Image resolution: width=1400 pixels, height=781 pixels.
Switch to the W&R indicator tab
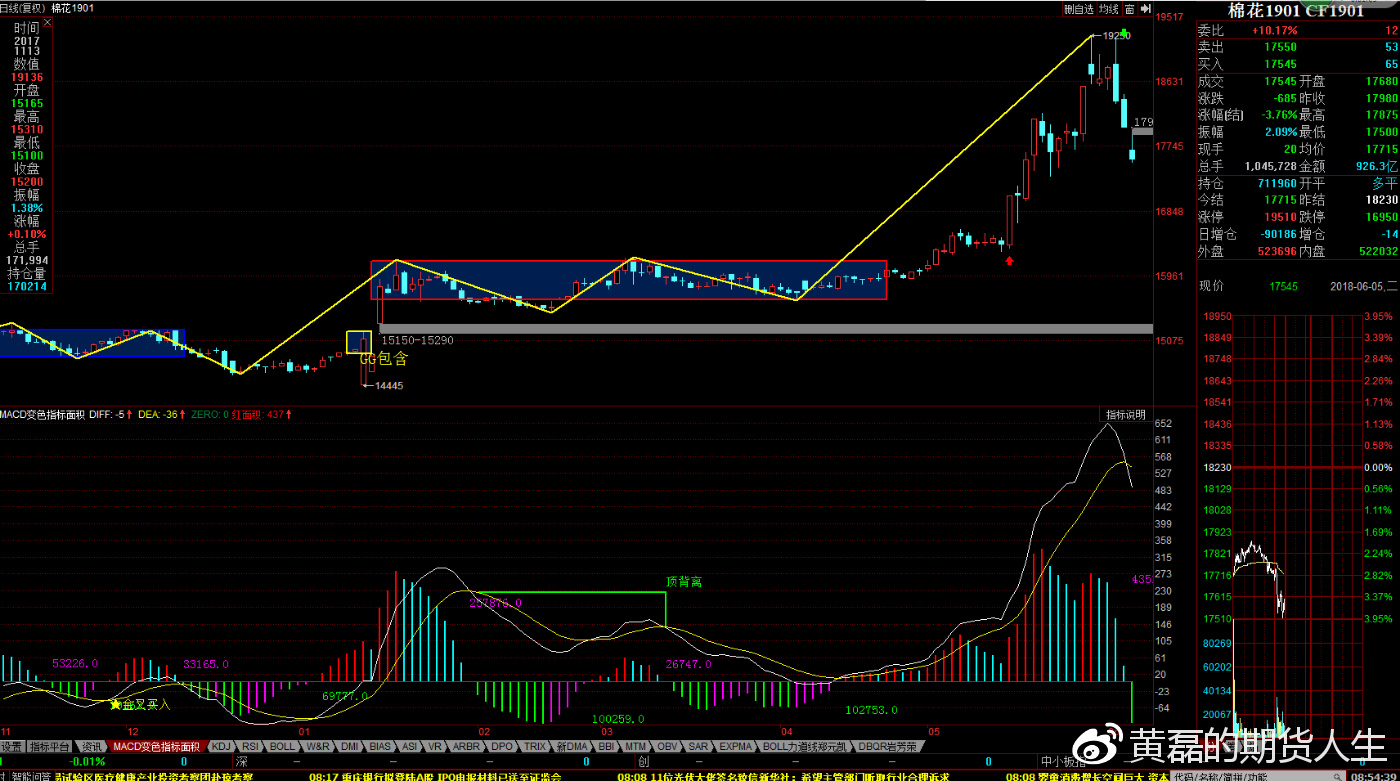click(318, 747)
